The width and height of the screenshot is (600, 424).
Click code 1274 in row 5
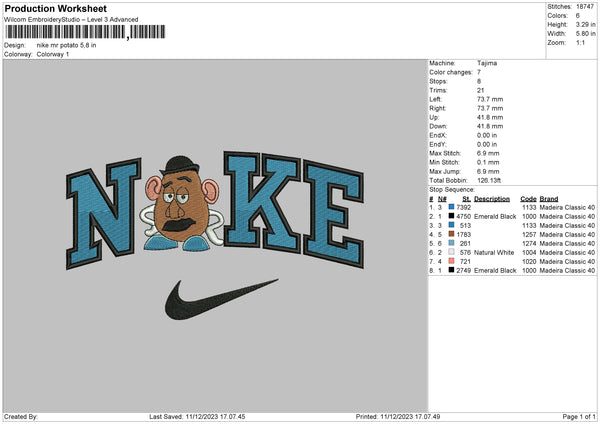[x=529, y=243]
